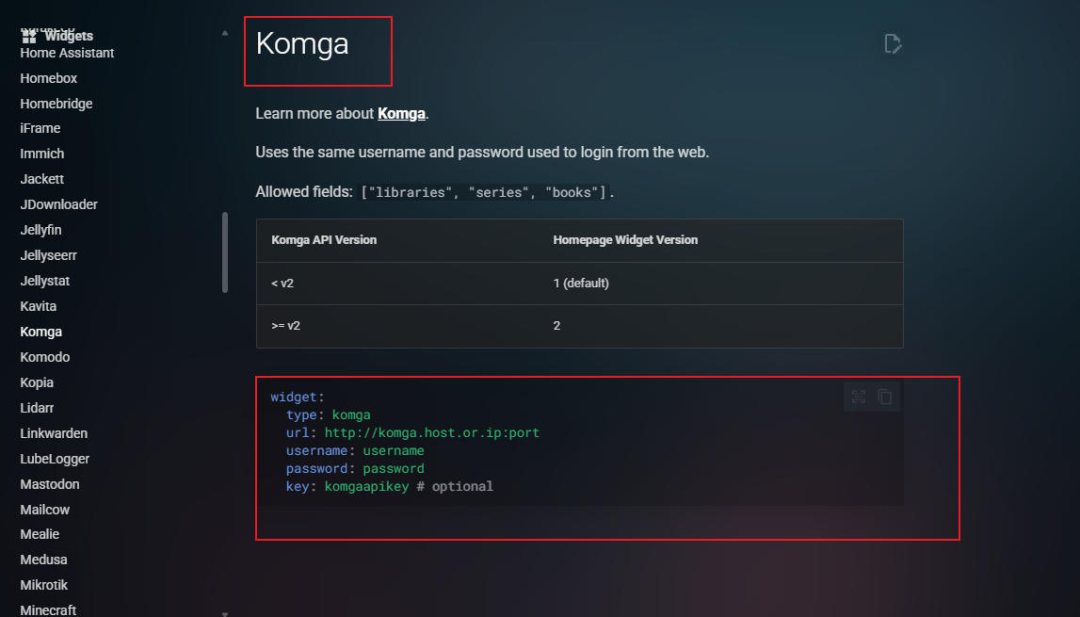Click the "# optional" comment in code
Image resolution: width=1080 pixels, height=617 pixels.
[455, 487]
